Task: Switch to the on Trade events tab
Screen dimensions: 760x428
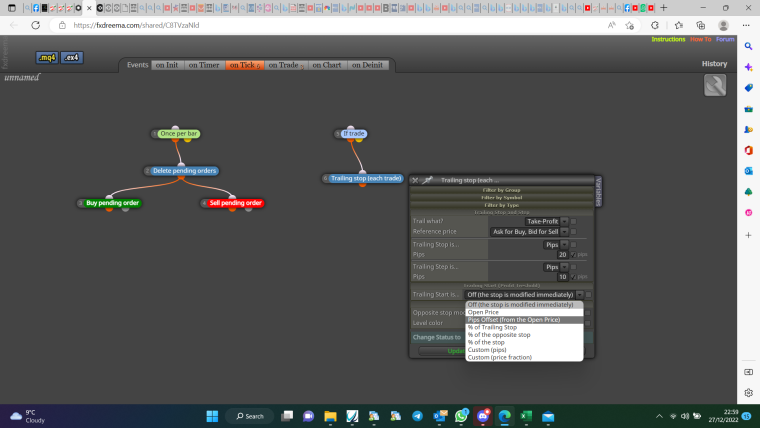Action: point(285,65)
